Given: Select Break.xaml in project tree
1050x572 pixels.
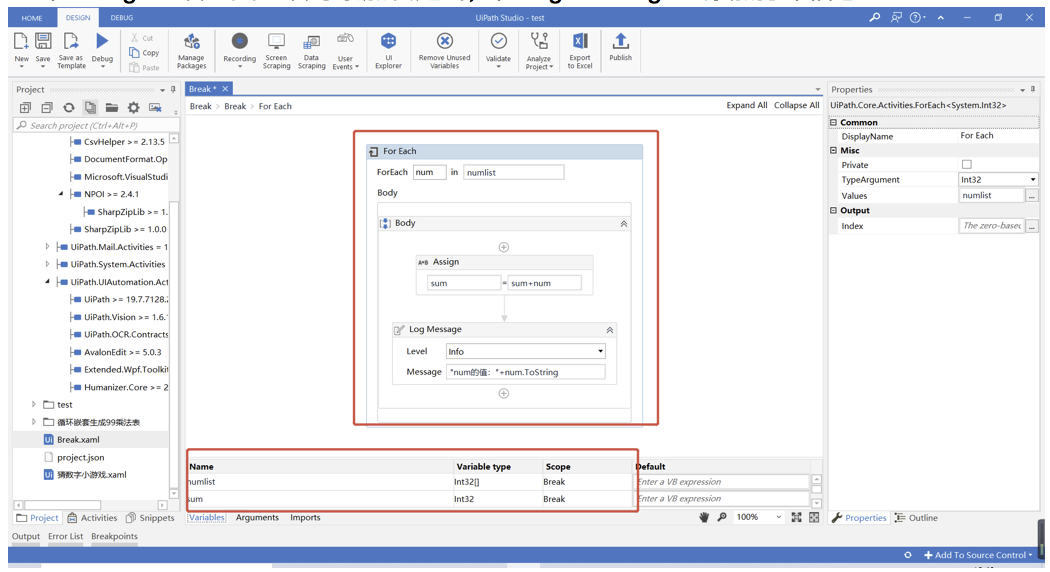Looking at the screenshot, I should [78, 439].
